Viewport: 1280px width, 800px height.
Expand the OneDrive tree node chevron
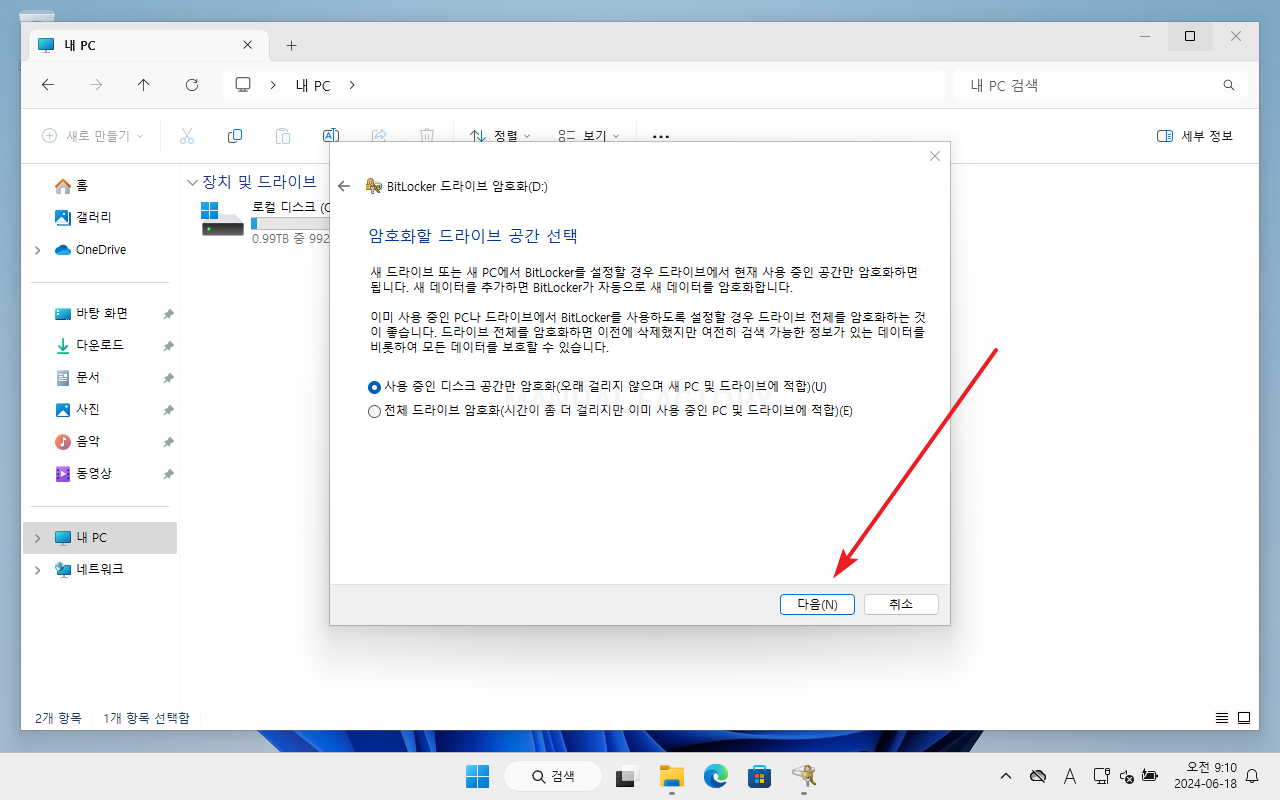point(38,250)
